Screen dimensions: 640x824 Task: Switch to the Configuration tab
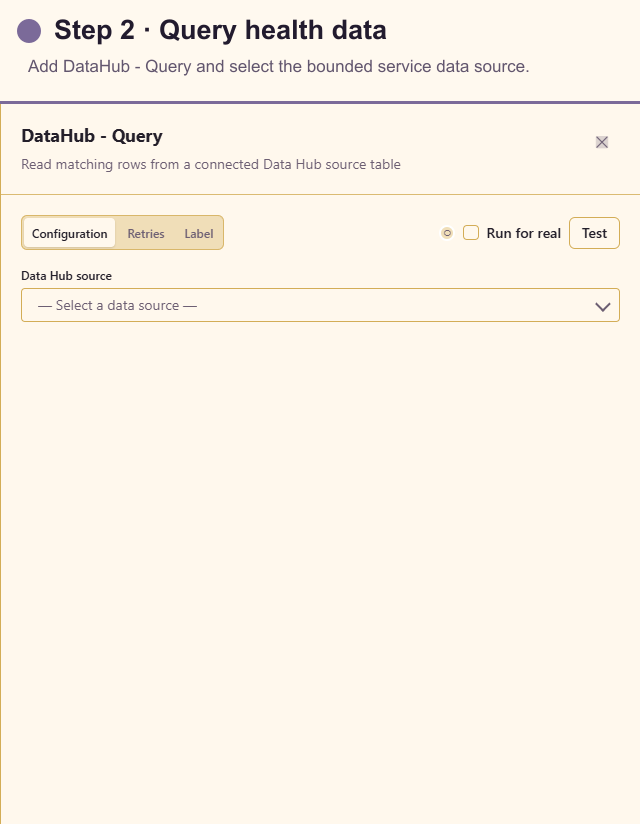[69, 233]
